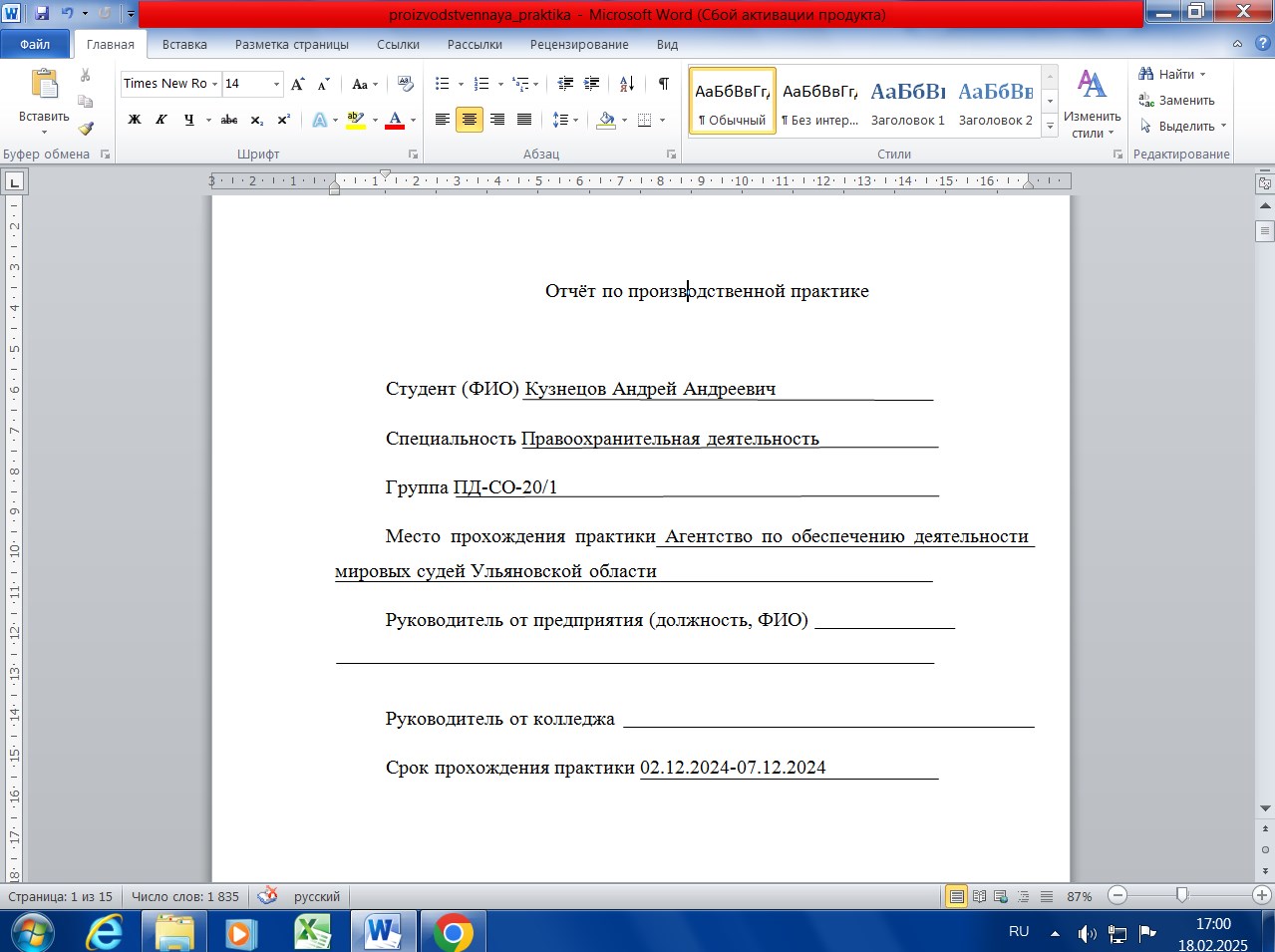Click the spell check icon in status bar
The width and height of the screenshot is (1275, 952).
click(x=267, y=896)
